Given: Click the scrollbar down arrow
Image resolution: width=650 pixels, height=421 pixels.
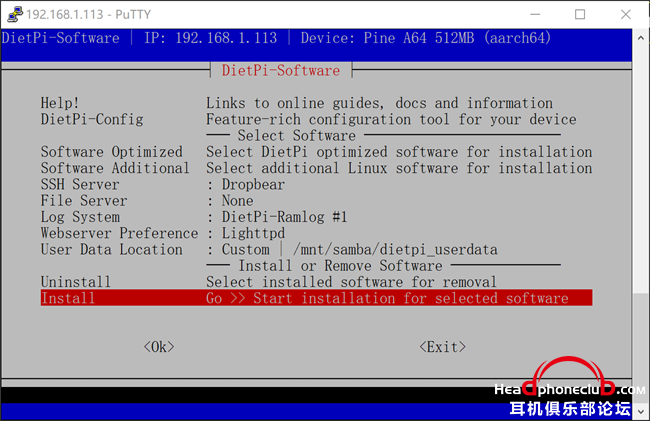Looking at the screenshot, I should (x=641, y=411).
